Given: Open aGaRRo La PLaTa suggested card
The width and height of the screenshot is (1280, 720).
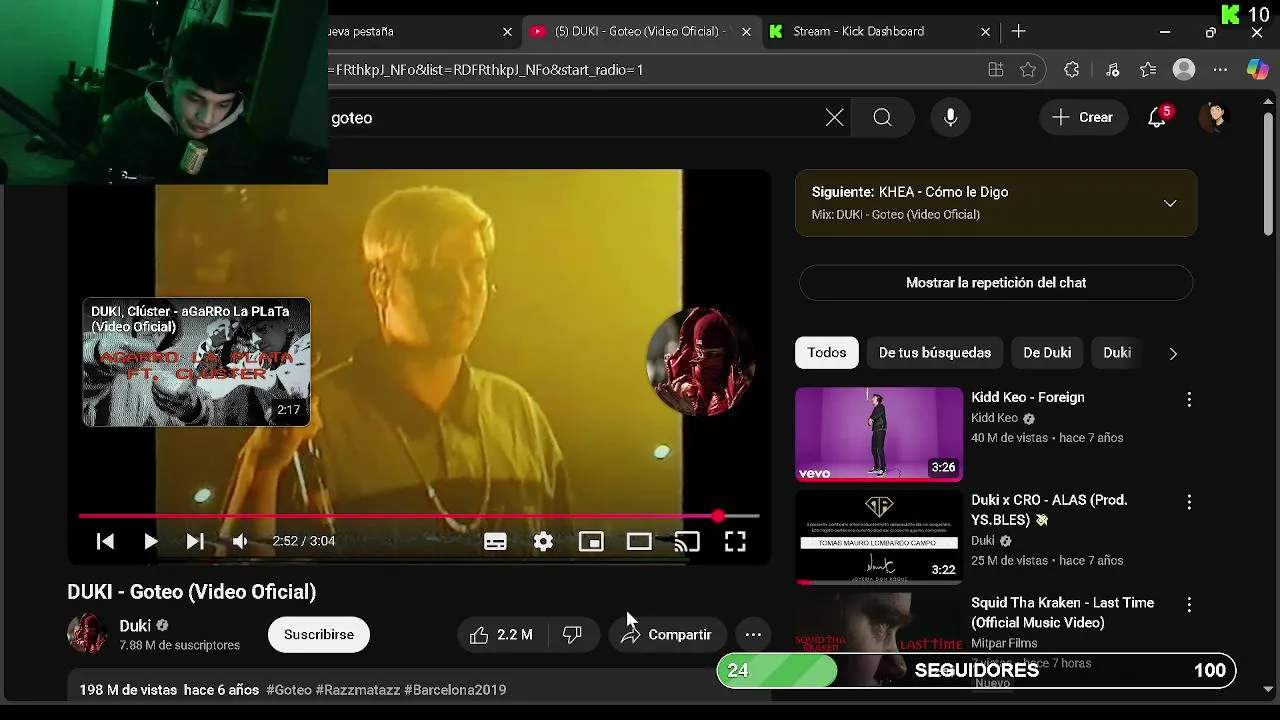Looking at the screenshot, I should [x=196, y=362].
